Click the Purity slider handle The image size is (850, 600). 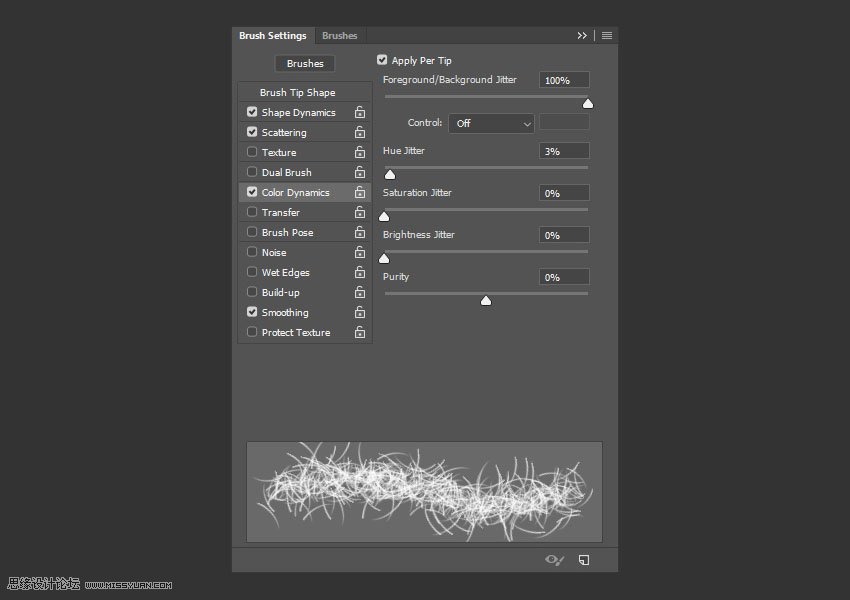point(486,300)
